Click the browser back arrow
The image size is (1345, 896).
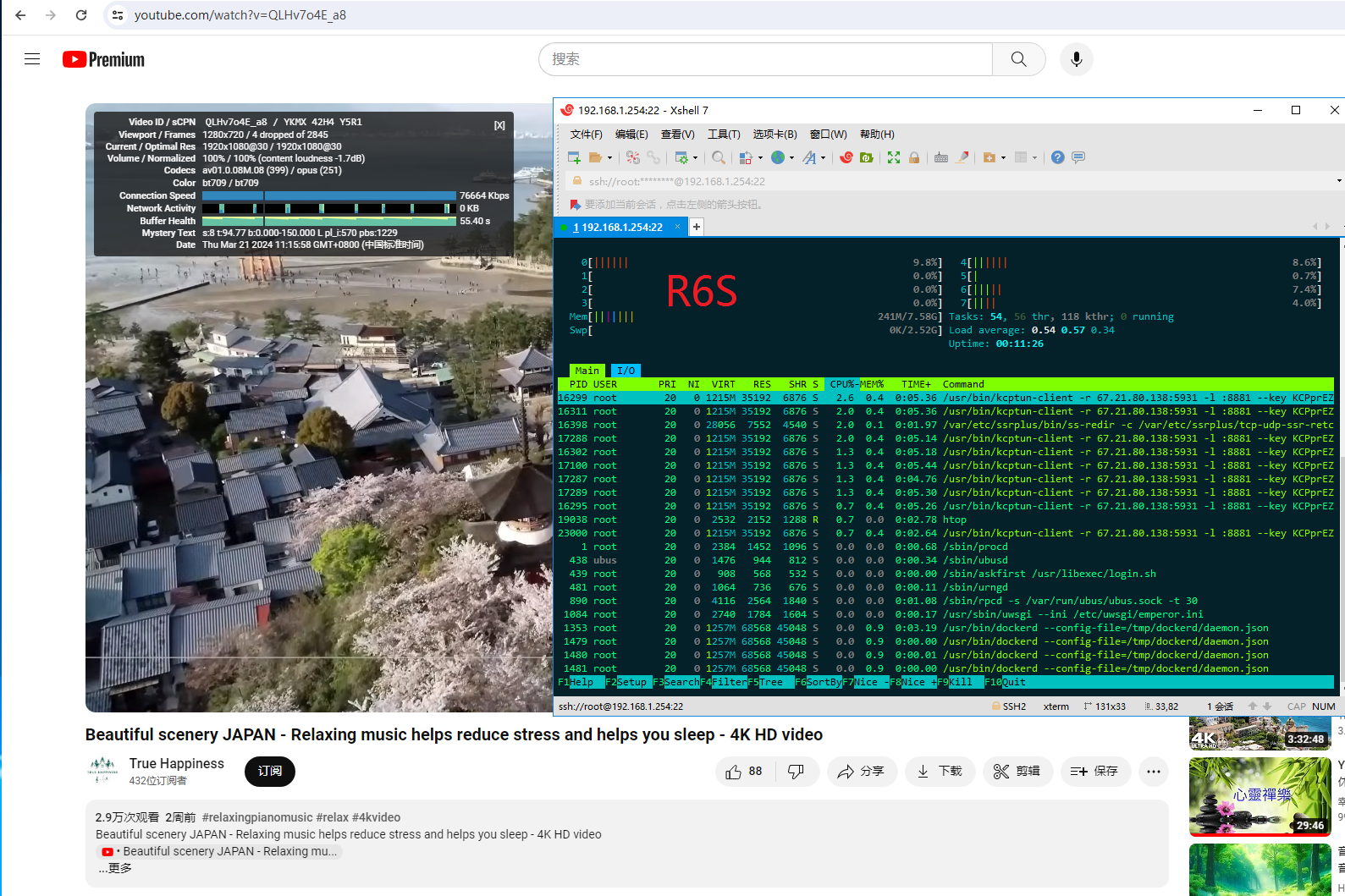(x=20, y=15)
